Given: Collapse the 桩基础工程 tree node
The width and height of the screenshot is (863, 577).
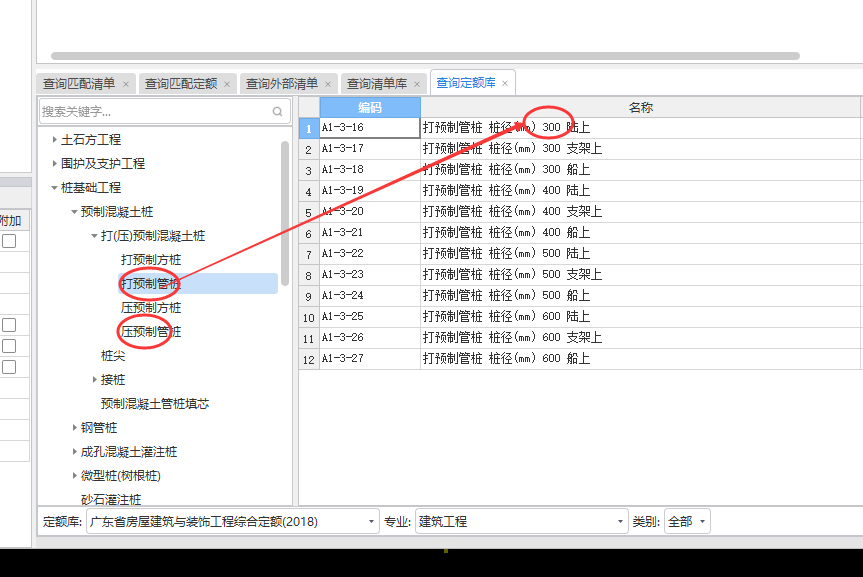Looking at the screenshot, I should (54, 188).
